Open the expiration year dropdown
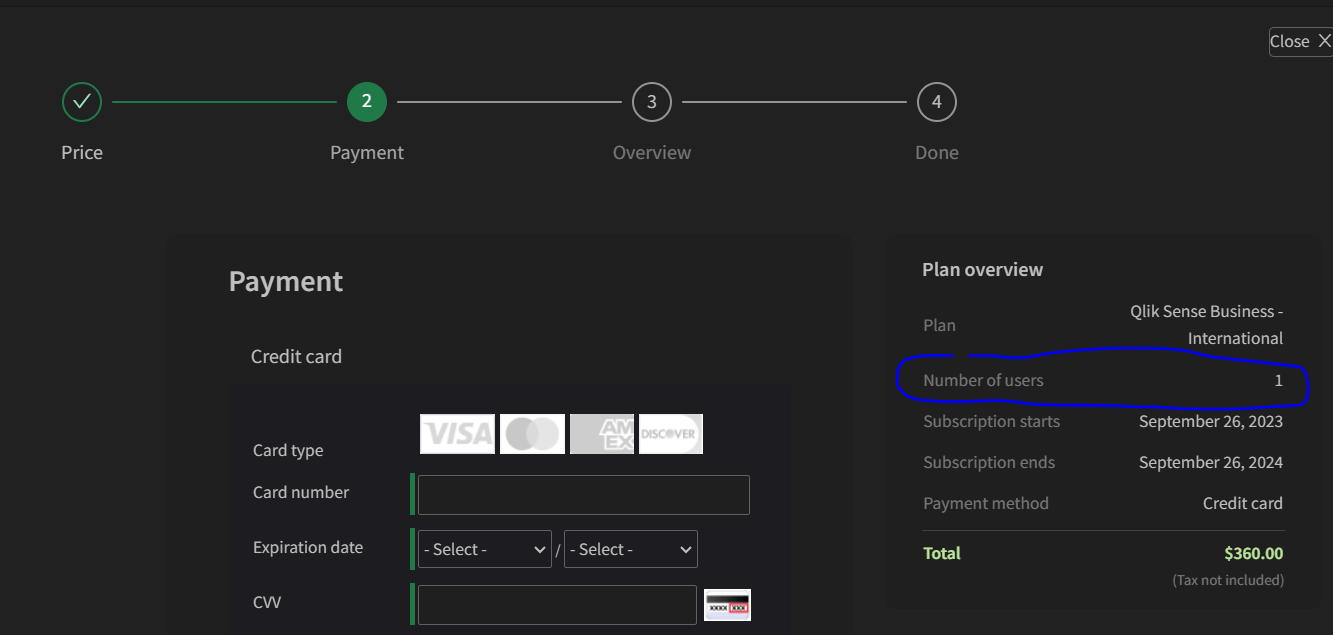Image resolution: width=1333 pixels, height=635 pixels. click(630, 548)
